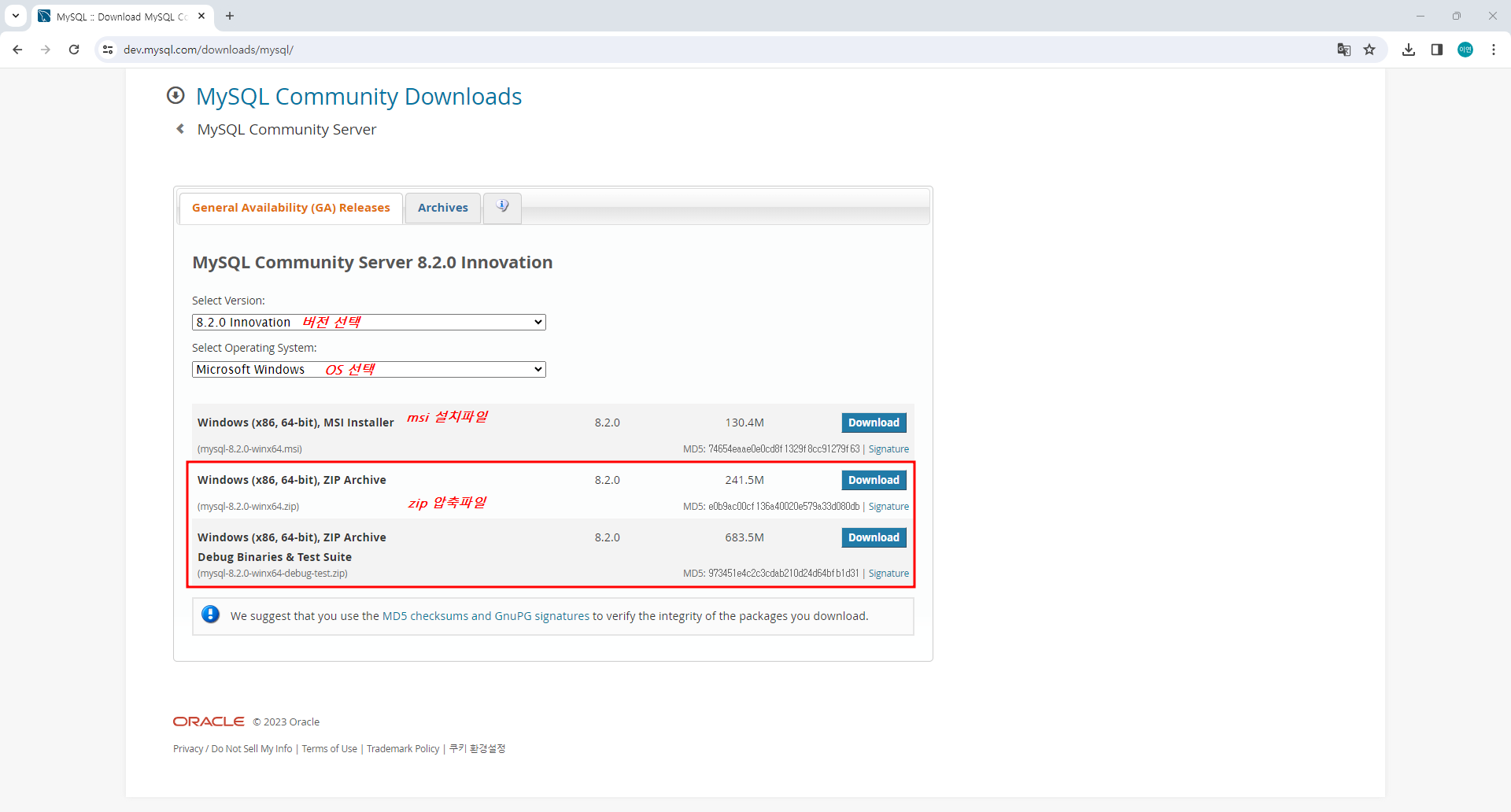
Task: Open site information icon in address bar
Action: [x=108, y=50]
